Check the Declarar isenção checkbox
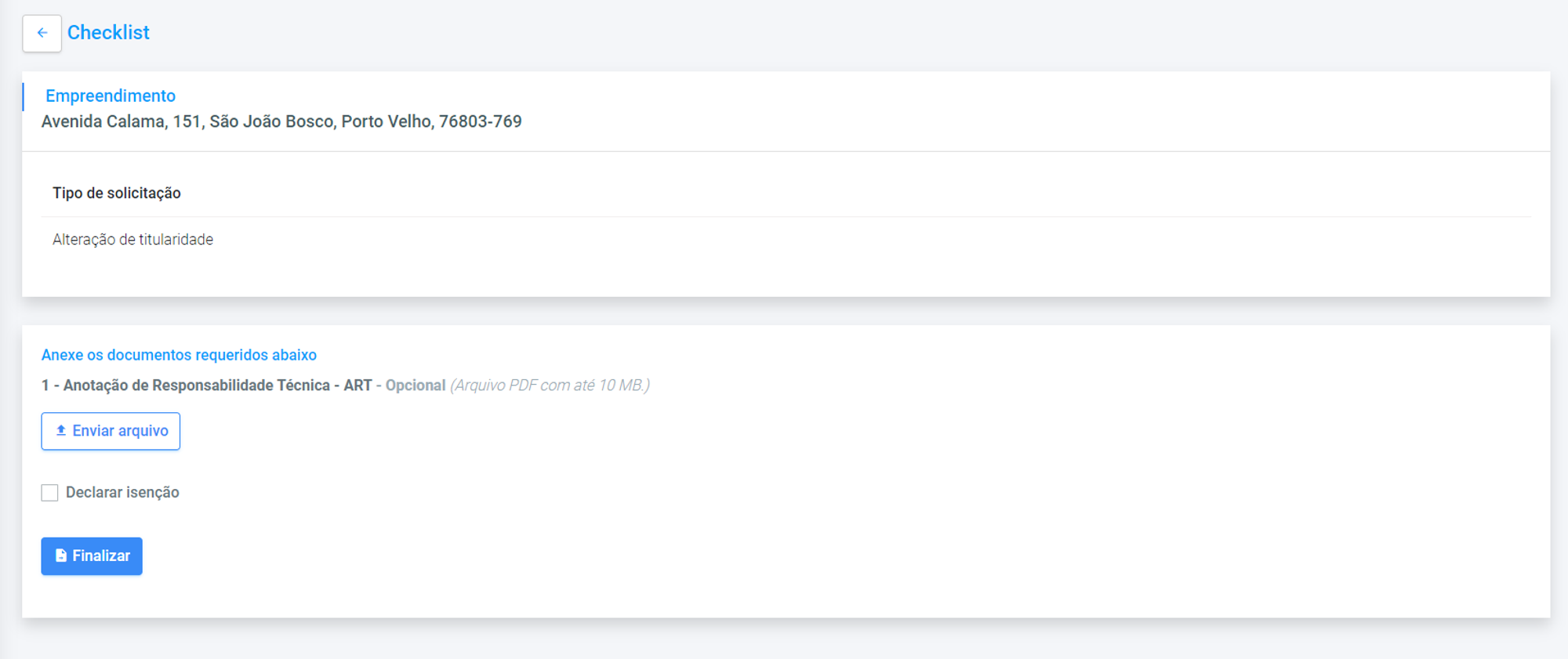This screenshot has height=659, width=1568. [49, 492]
